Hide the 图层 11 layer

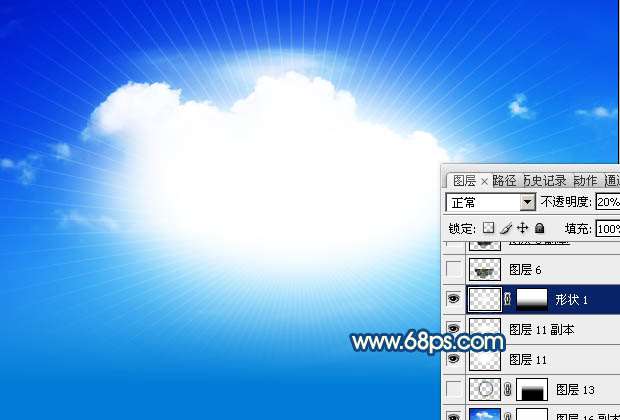coord(454,358)
